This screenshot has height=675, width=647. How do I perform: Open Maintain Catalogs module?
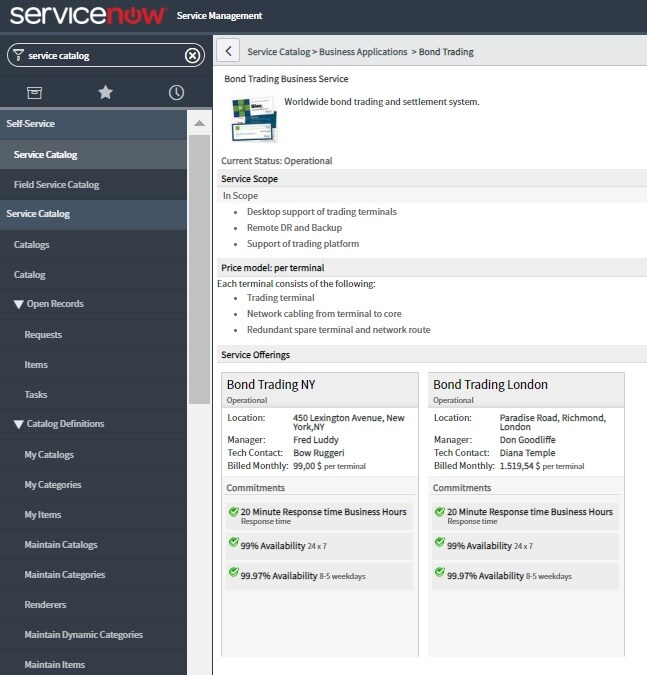point(93,545)
